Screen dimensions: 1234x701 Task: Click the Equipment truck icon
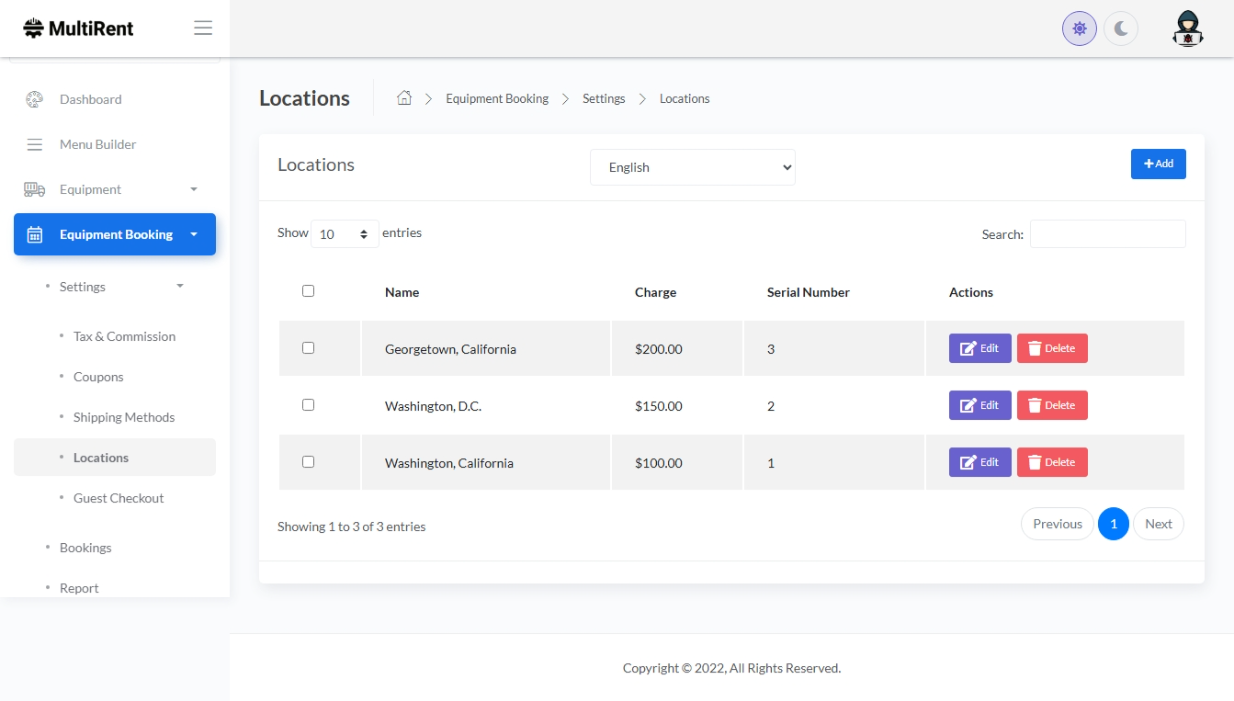coord(34,189)
